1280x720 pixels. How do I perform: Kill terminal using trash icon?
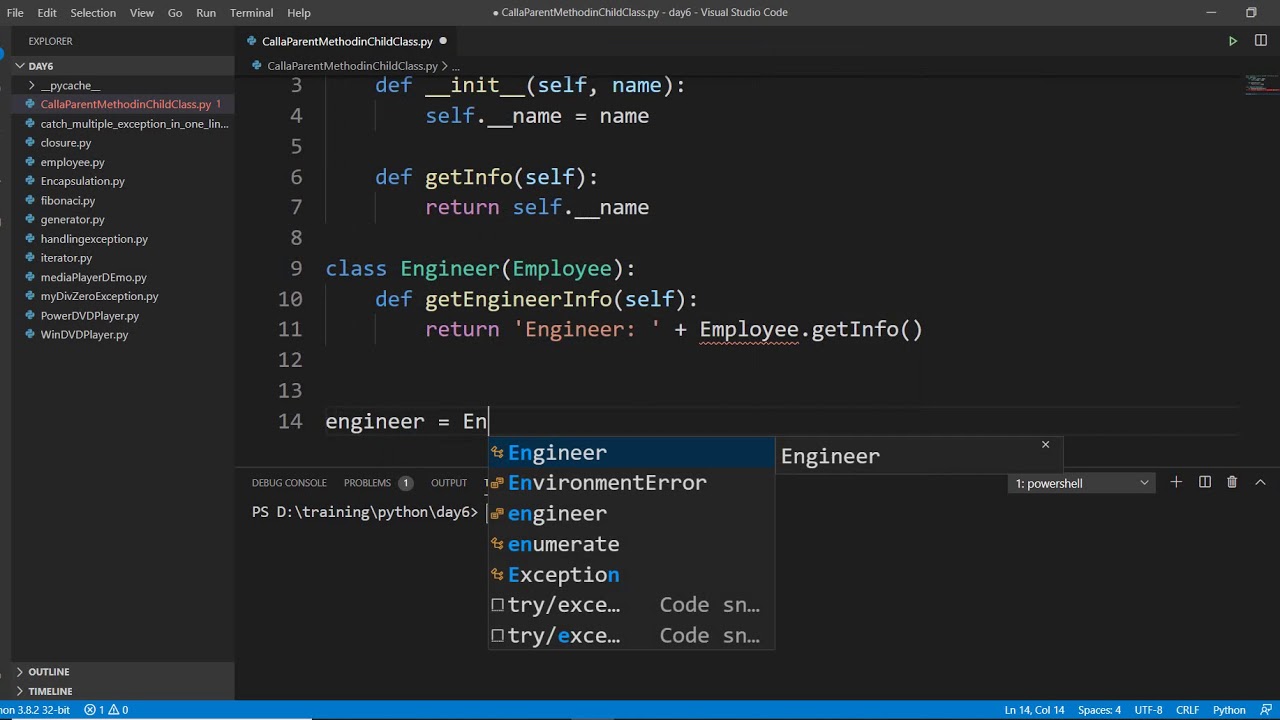coord(1232,482)
